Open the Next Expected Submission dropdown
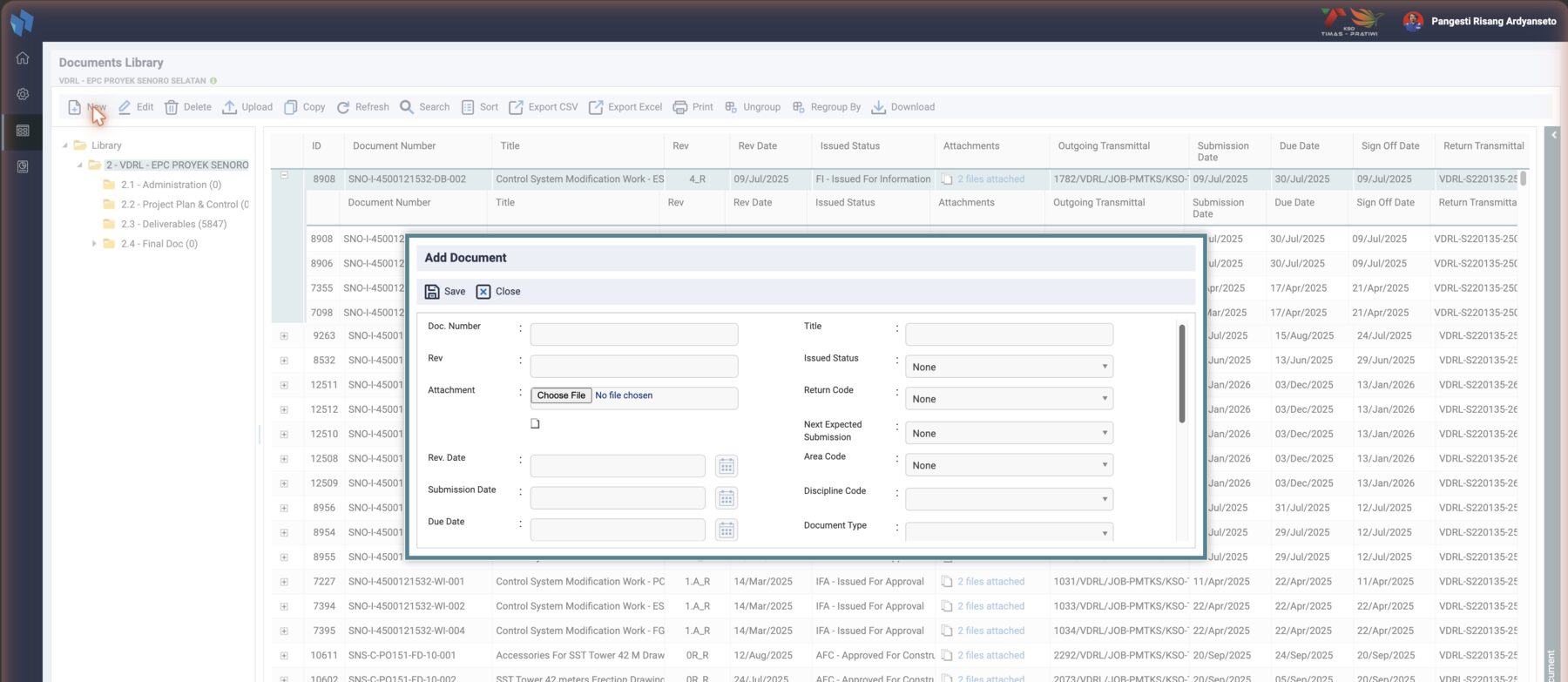This screenshot has width=1568, height=682. click(x=1009, y=433)
